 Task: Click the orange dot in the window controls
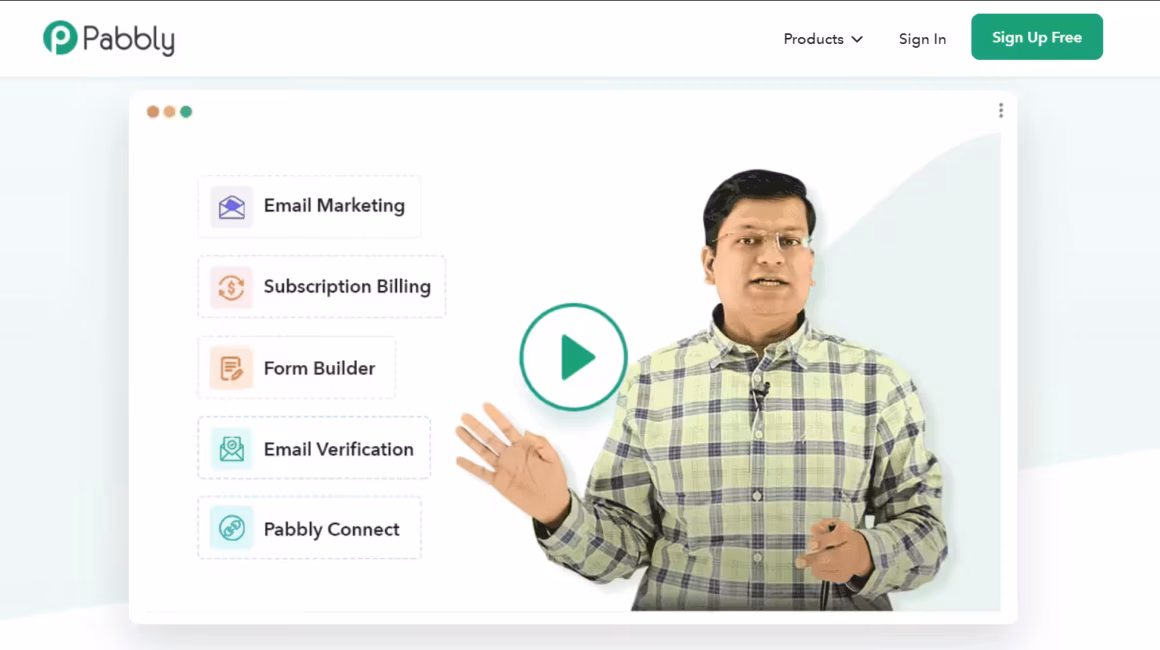pos(168,110)
